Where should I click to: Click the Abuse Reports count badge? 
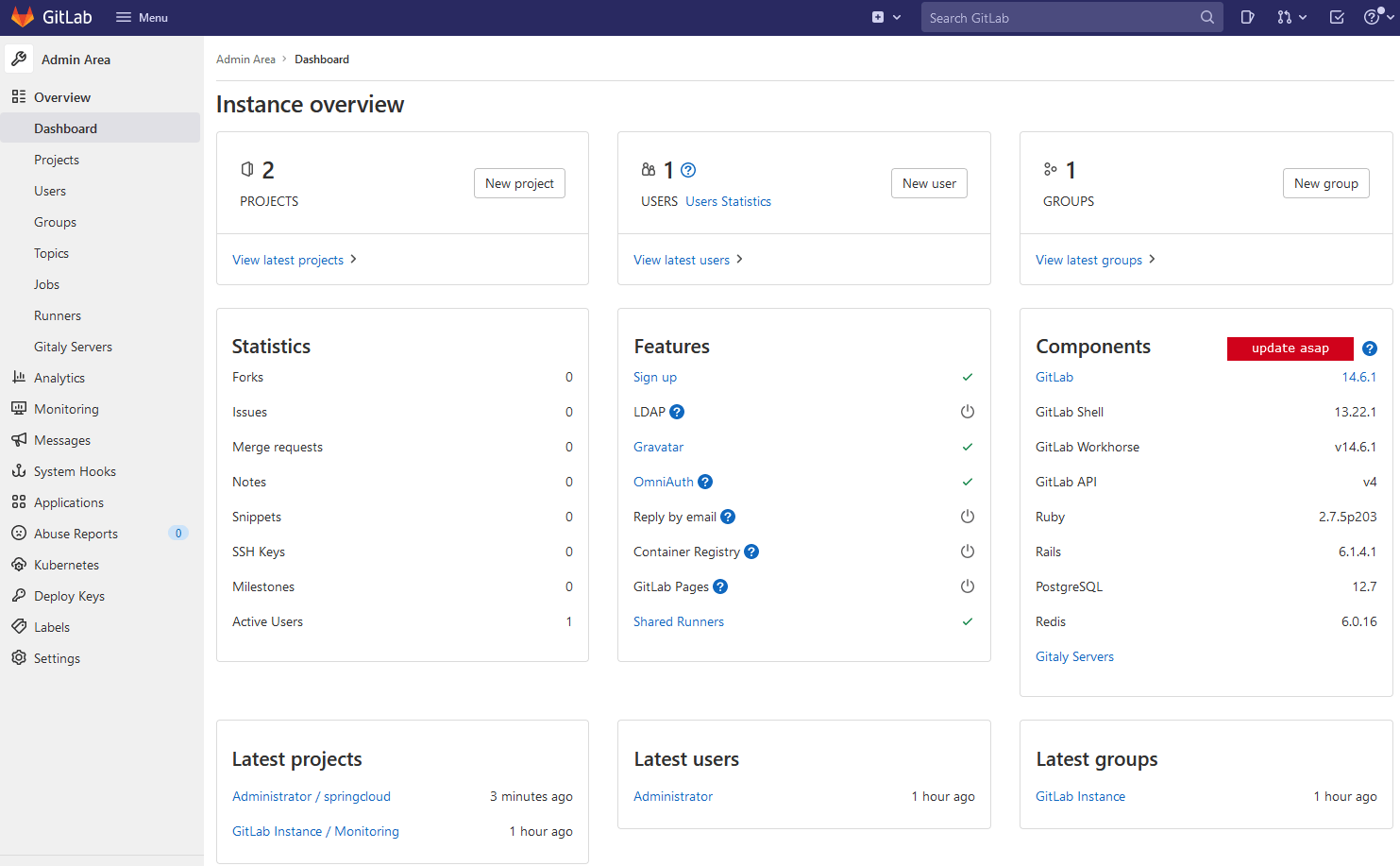(x=178, y=533)
